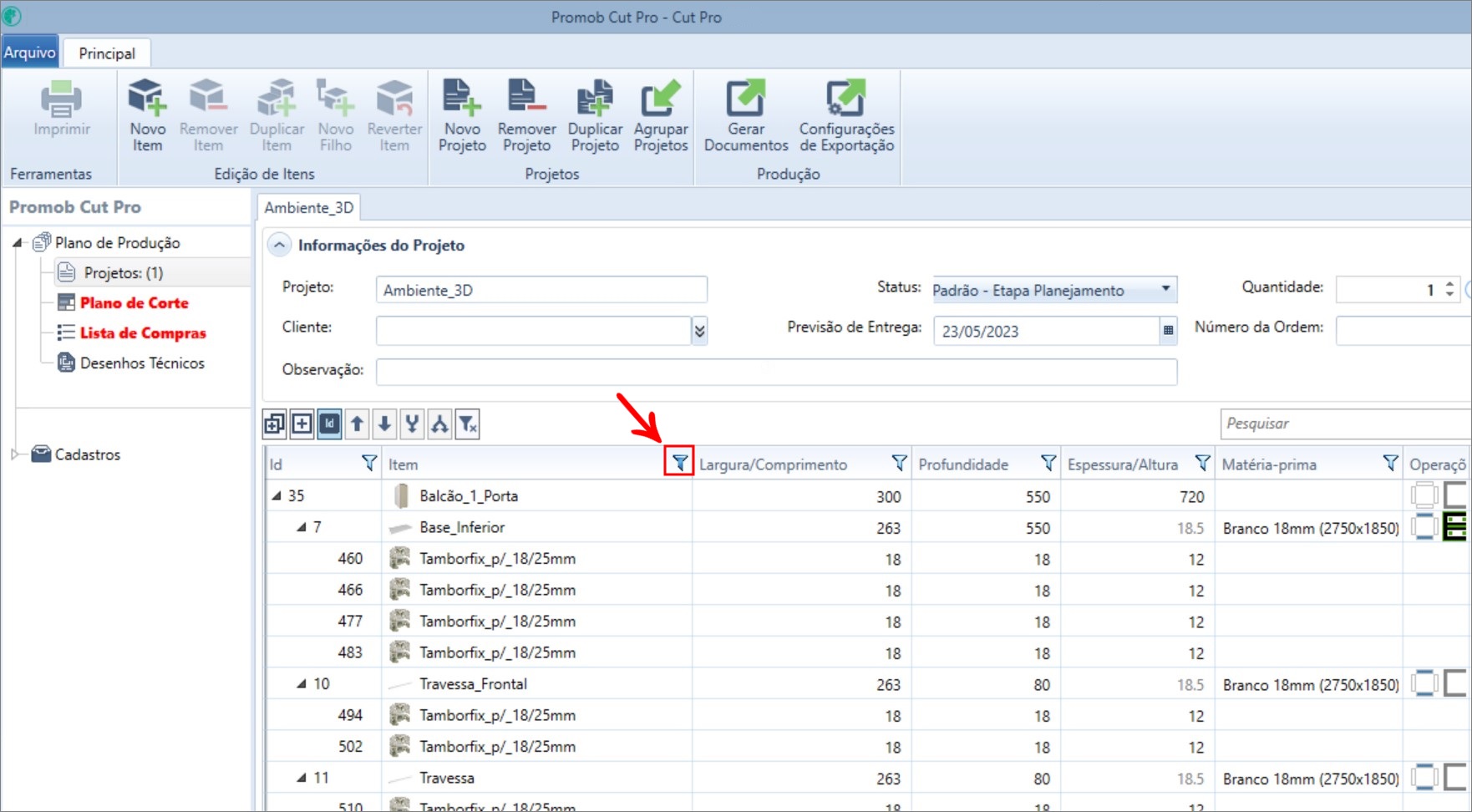Filter the Espessura/Altura column

click(x=1202, y=463)
